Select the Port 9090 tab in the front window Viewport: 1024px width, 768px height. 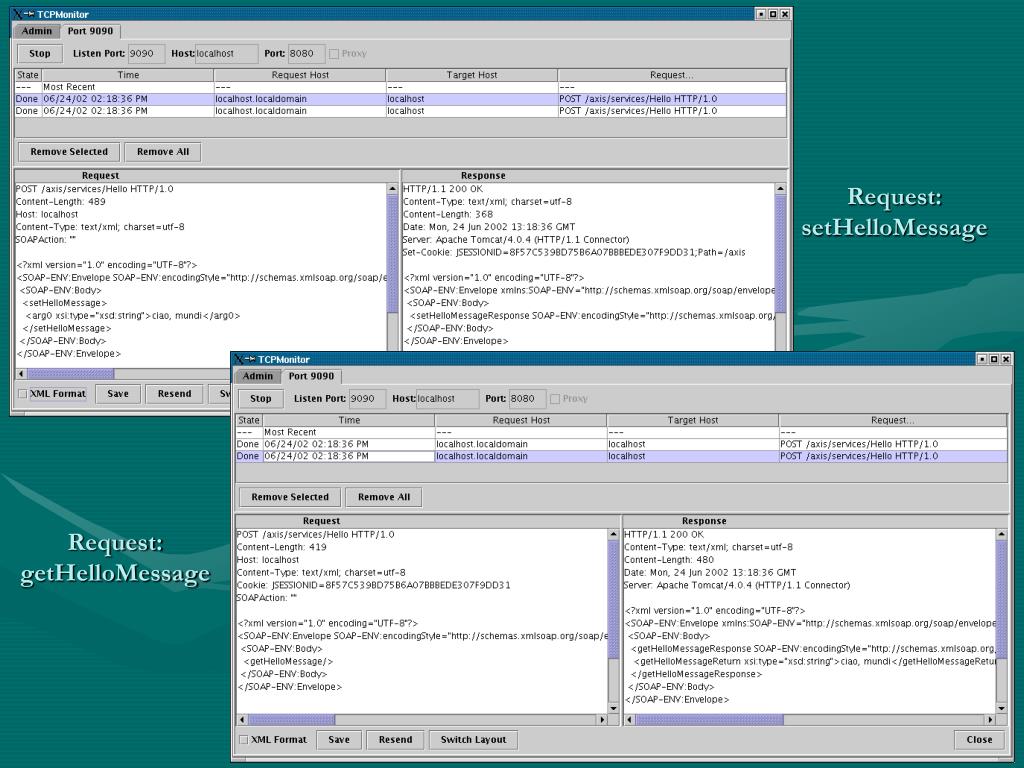pyautogui.click(x=311, y=376)
